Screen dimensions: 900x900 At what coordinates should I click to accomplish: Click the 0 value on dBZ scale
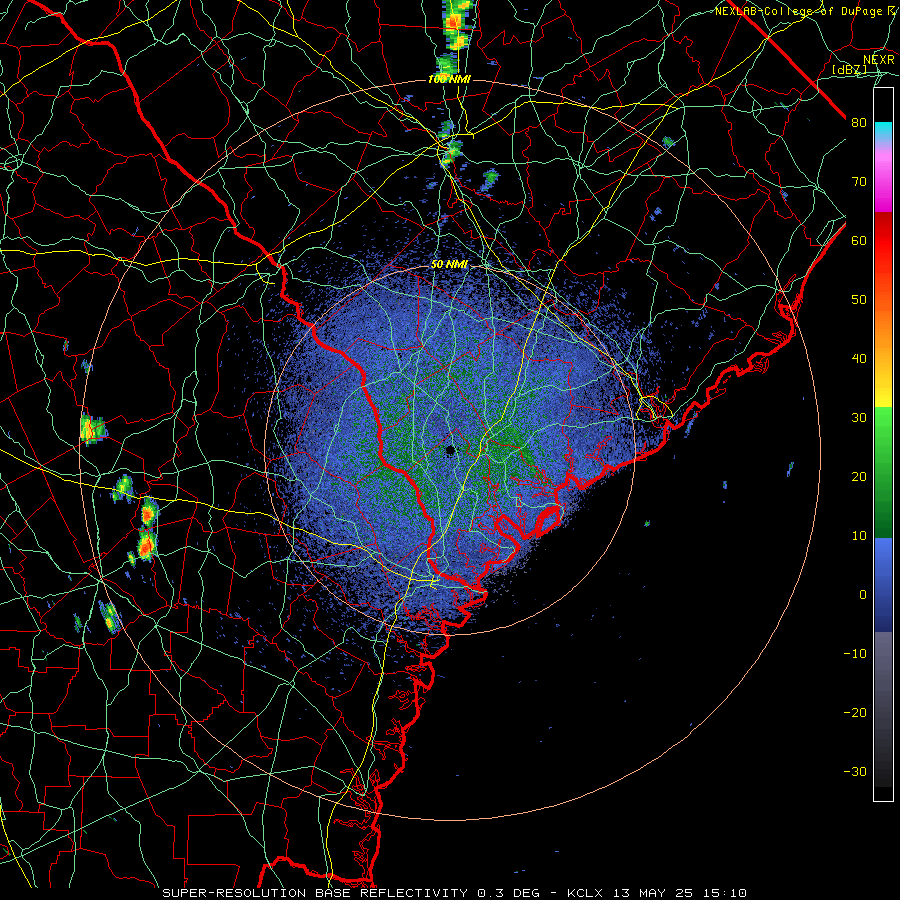click(x=863, y=595)
